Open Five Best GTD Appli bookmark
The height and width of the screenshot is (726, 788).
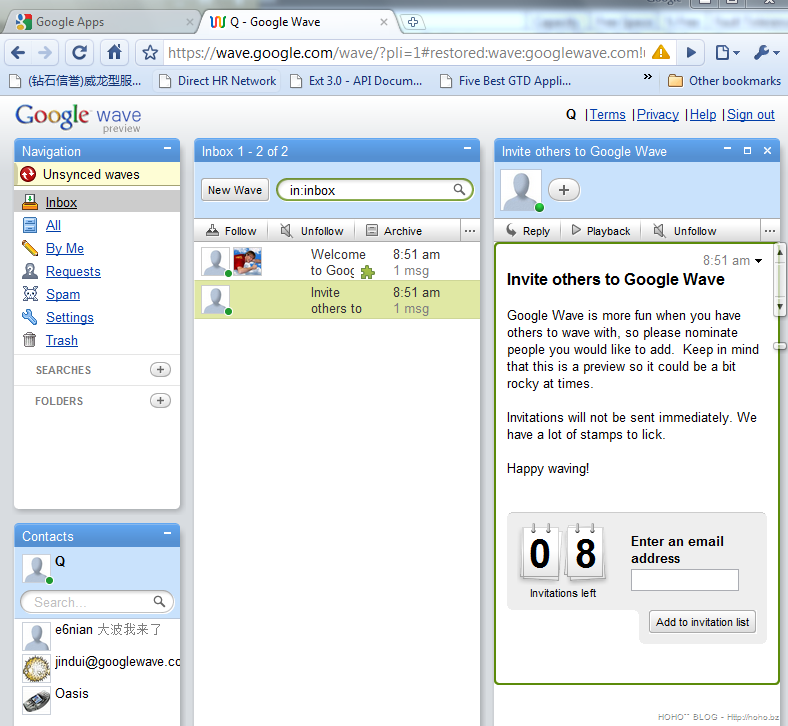coord(506,81)
